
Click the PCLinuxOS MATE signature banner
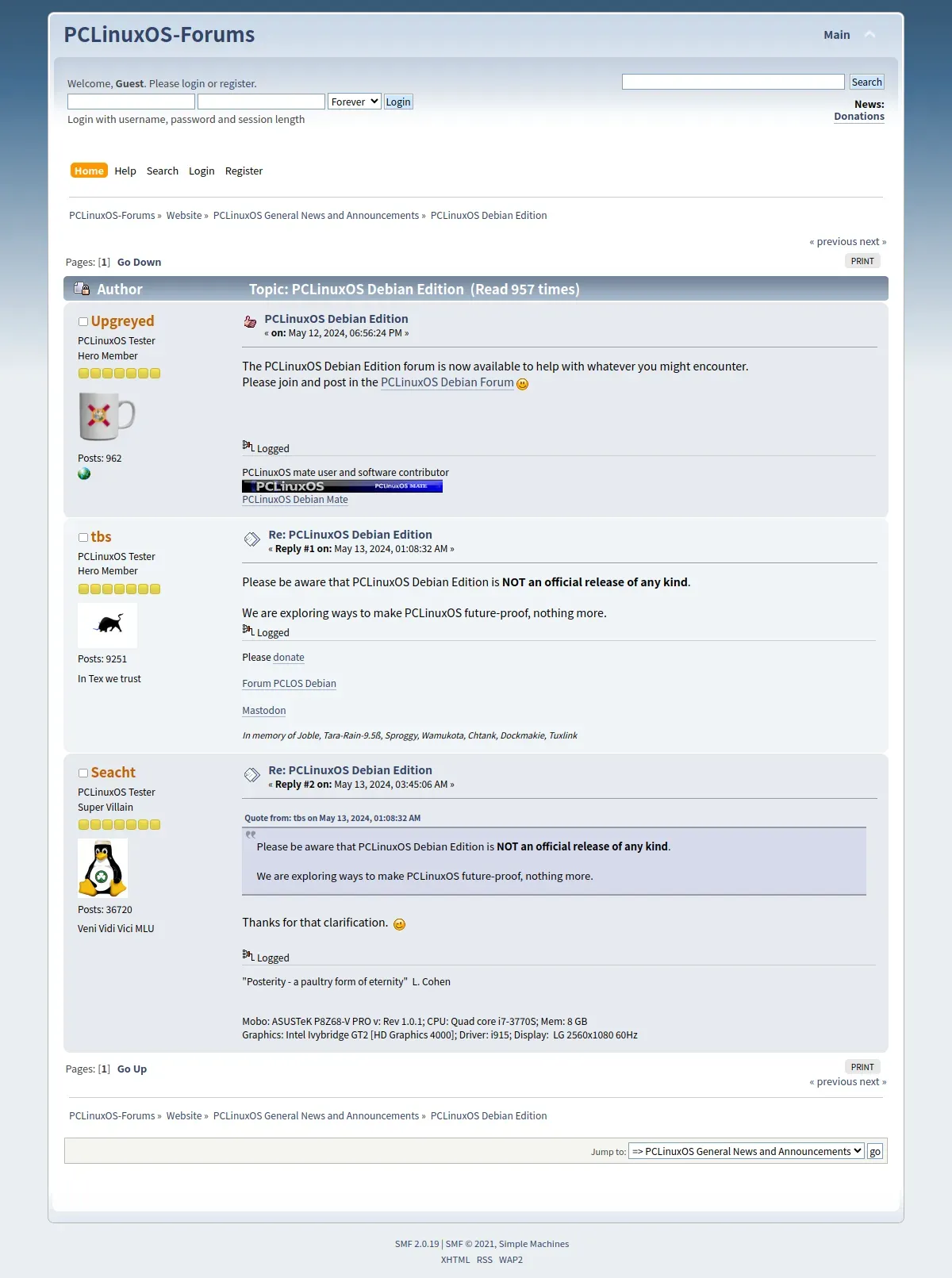(342, 486)
